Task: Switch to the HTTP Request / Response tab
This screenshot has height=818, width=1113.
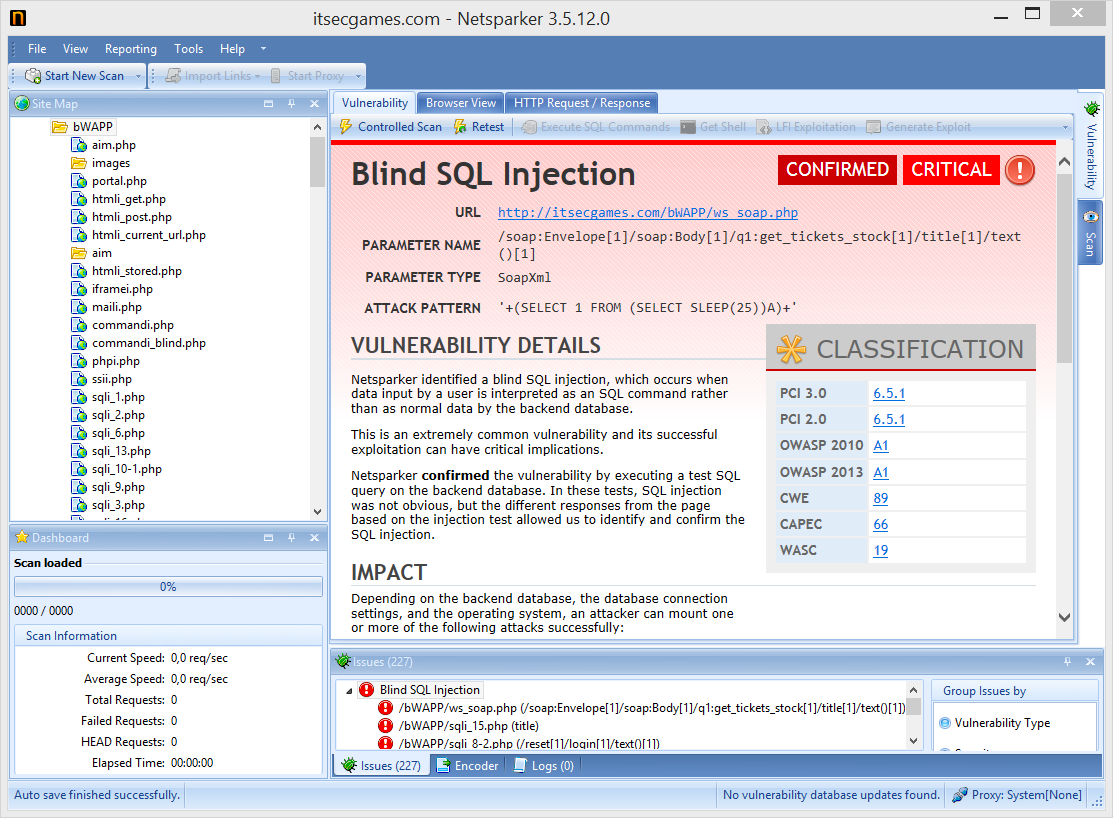Action: click(582, 103)
